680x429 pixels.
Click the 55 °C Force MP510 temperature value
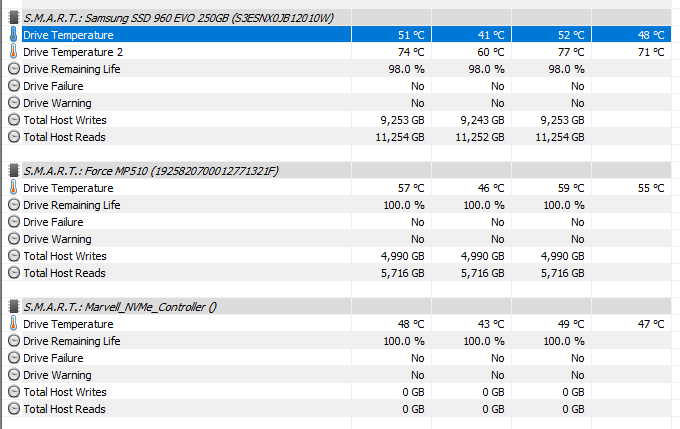651,188
